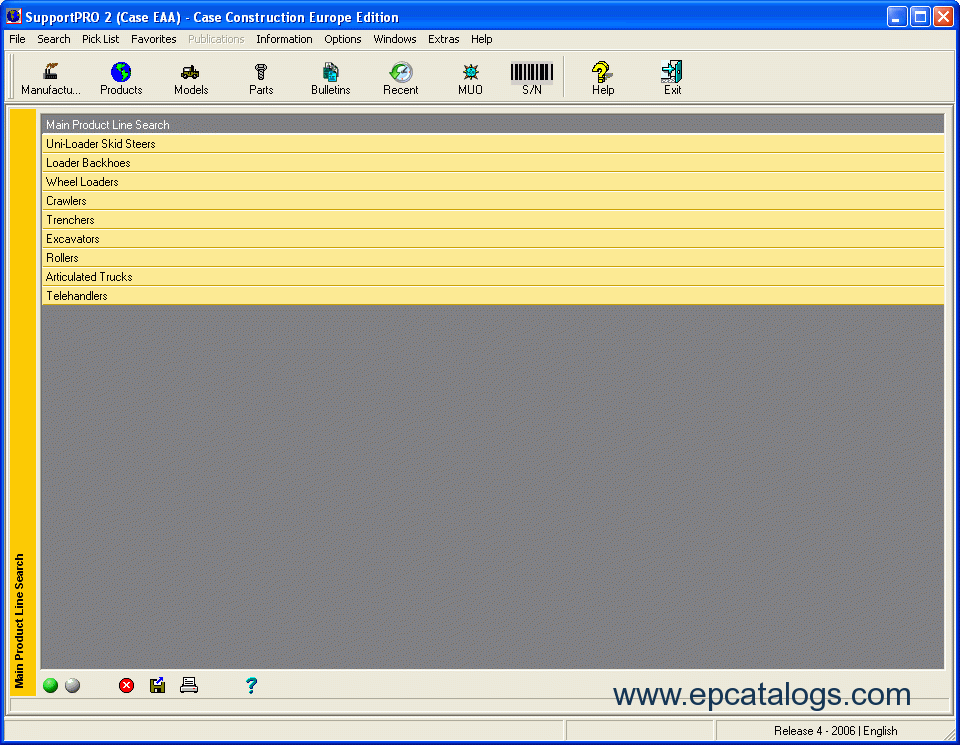Open the Models toolbar icon
Viewport: 960px width, 745px height.
[191, 78]
